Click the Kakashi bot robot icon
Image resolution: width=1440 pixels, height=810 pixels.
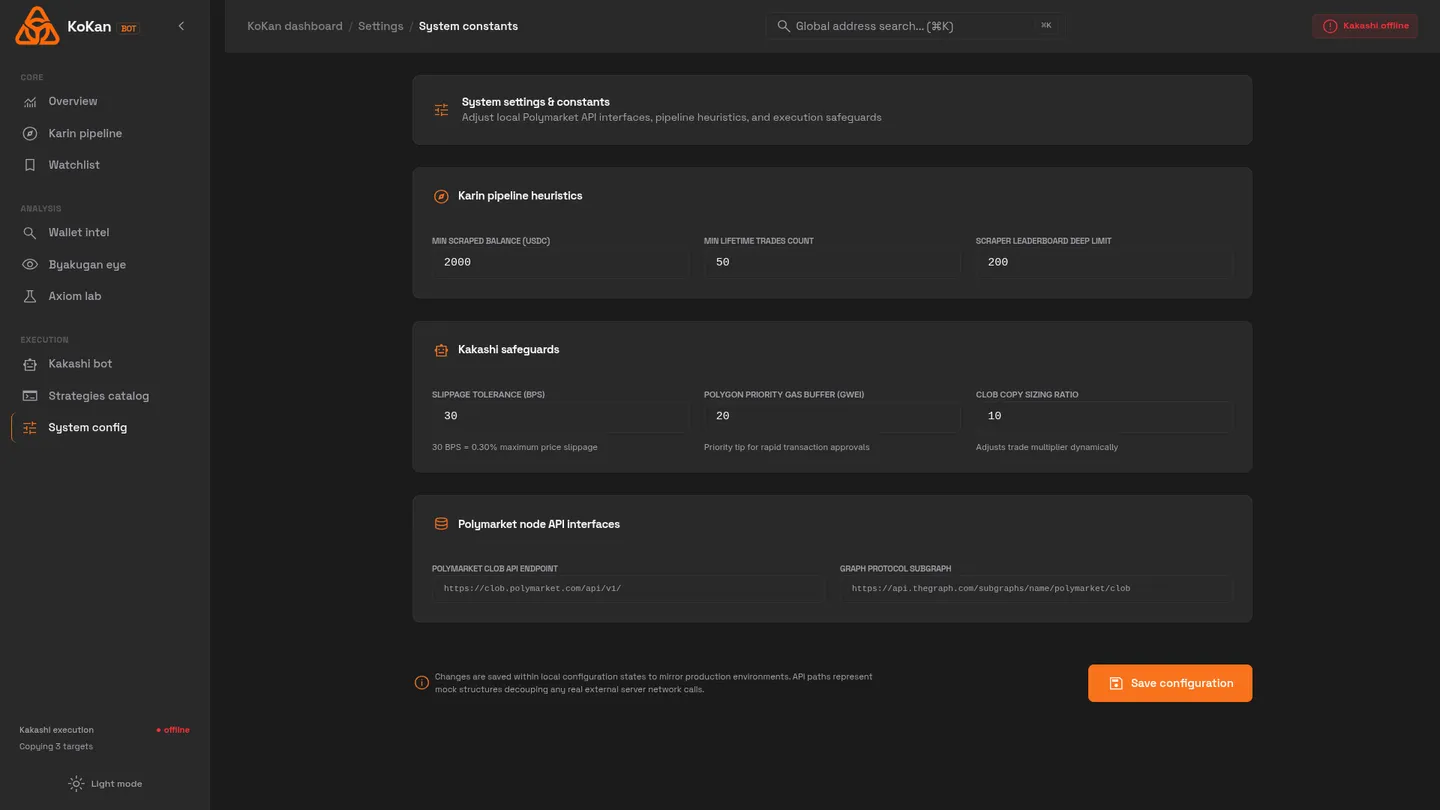(x=30, y=364)
